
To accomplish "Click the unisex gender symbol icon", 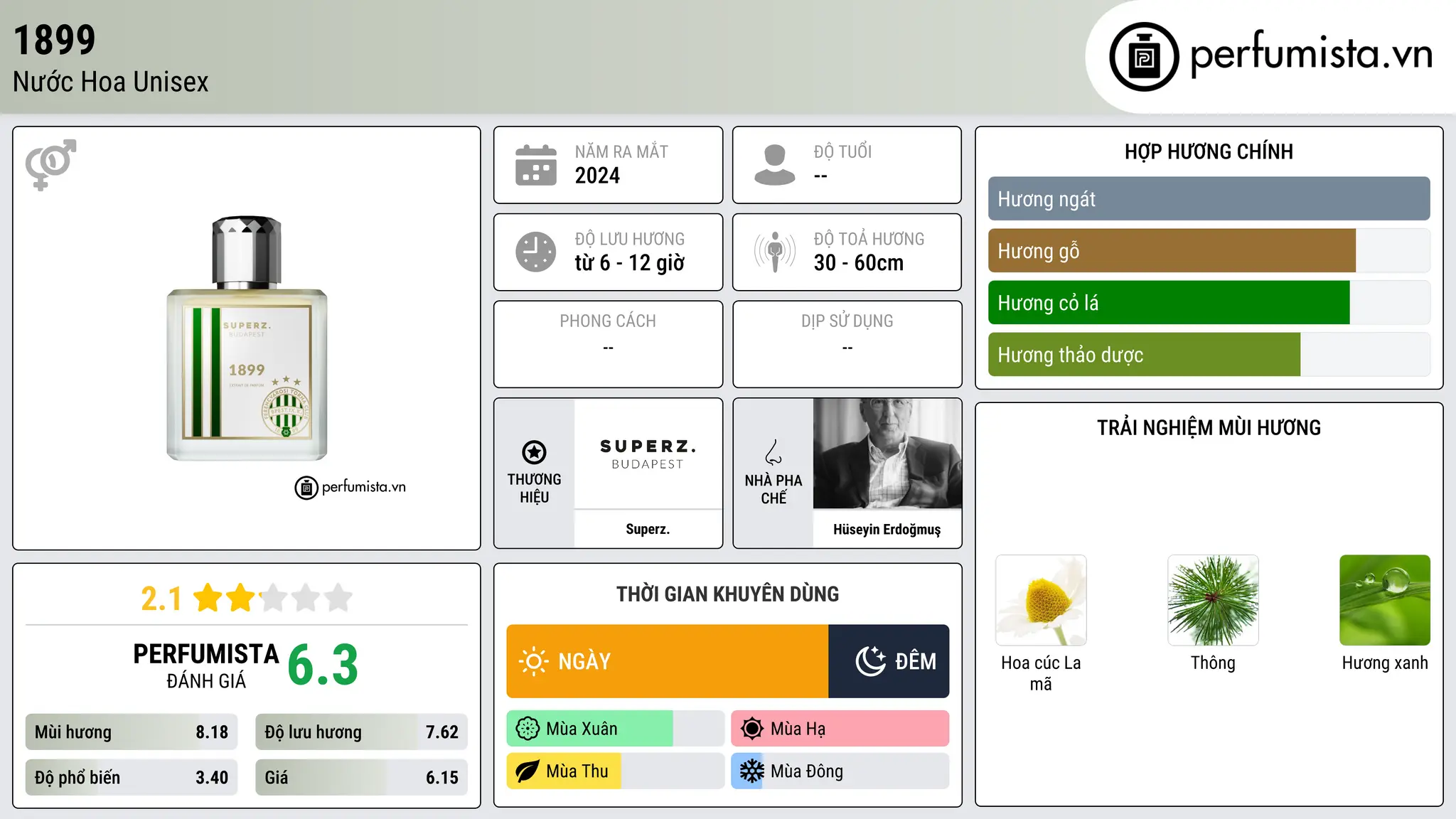I will coord(50,164).
